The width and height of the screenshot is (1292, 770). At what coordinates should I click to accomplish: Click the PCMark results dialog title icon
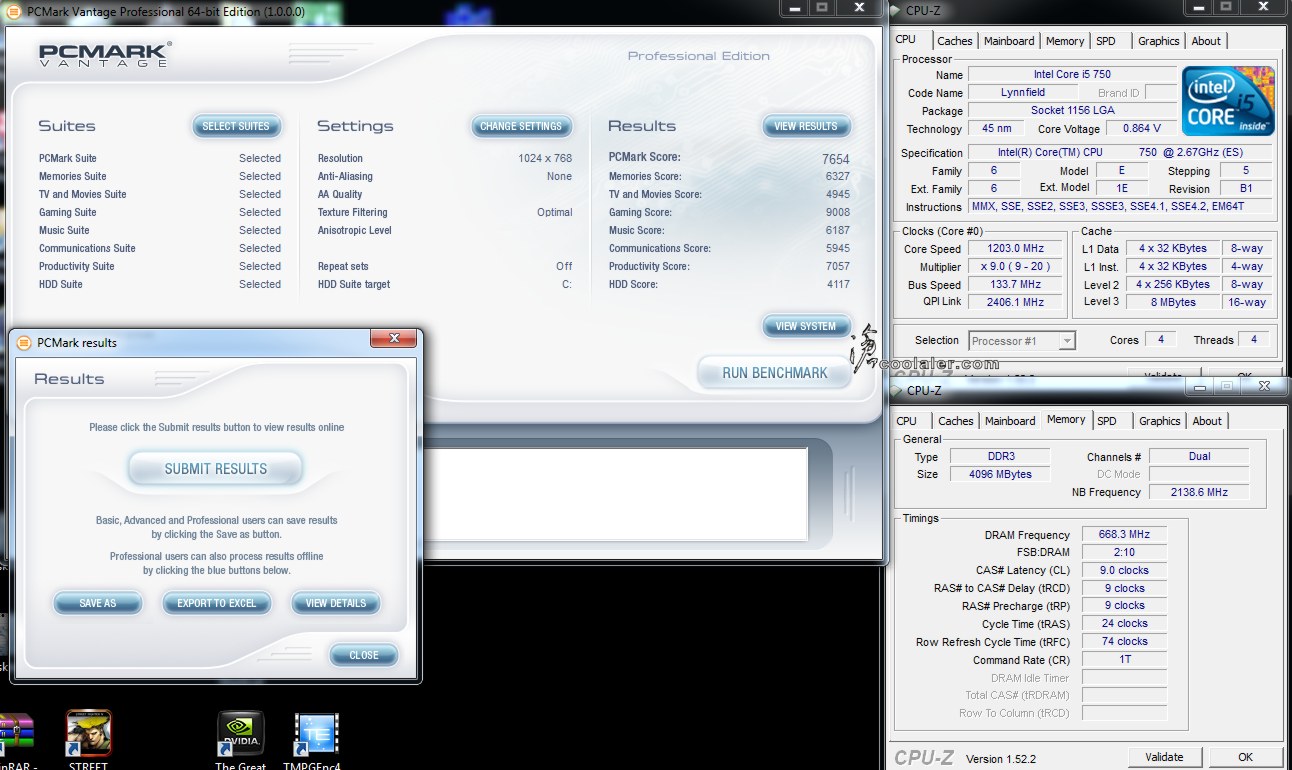coord(24,342)
